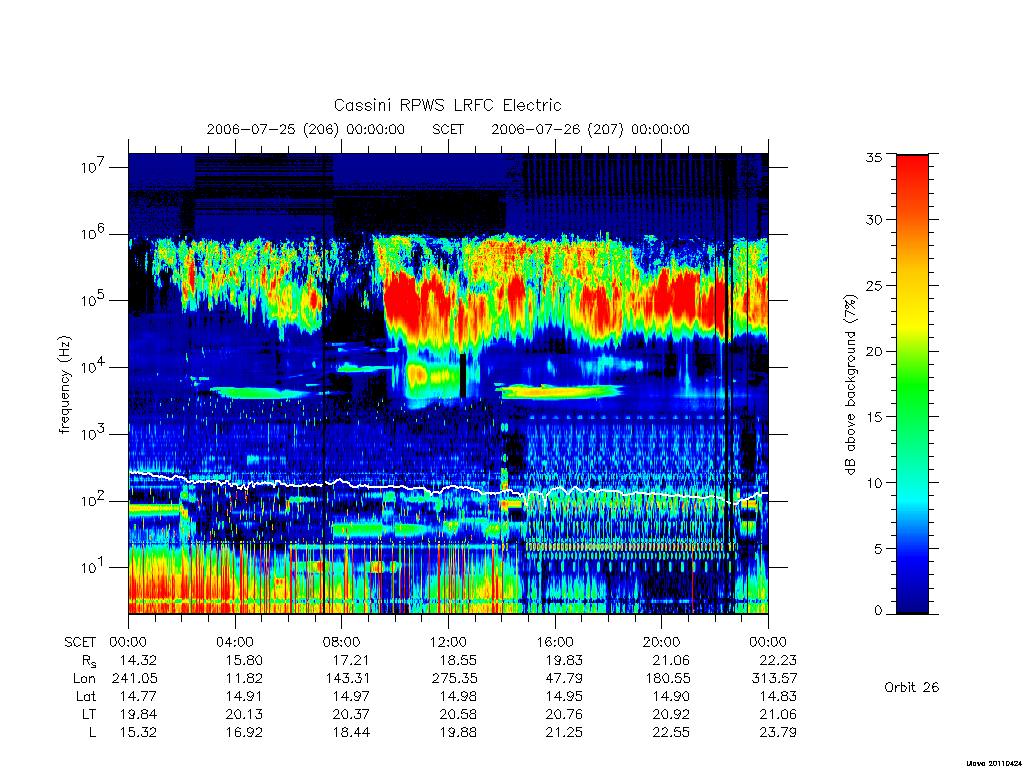Select end date text '2006-07-26 (207) 00:00:00'
This screenshot has width=1024, height=768.
point(590,129)
